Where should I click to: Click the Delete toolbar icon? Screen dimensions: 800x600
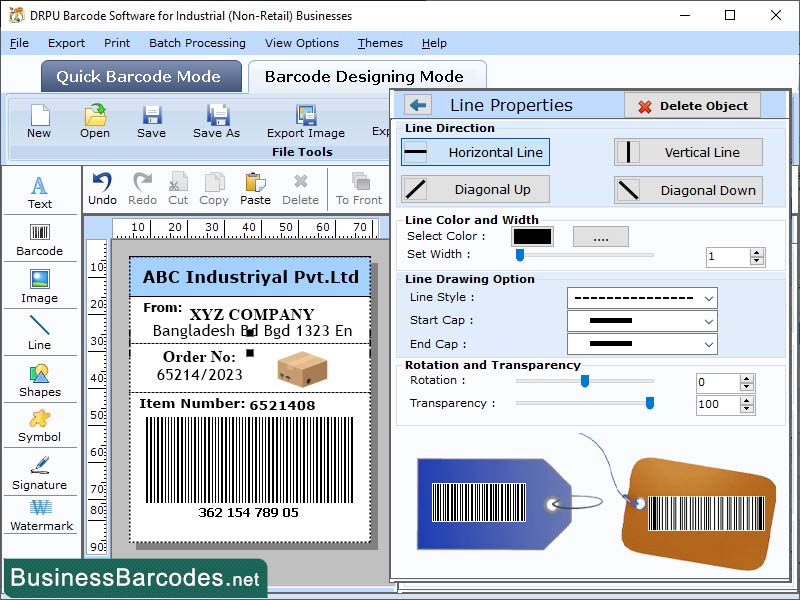[301, 189]
